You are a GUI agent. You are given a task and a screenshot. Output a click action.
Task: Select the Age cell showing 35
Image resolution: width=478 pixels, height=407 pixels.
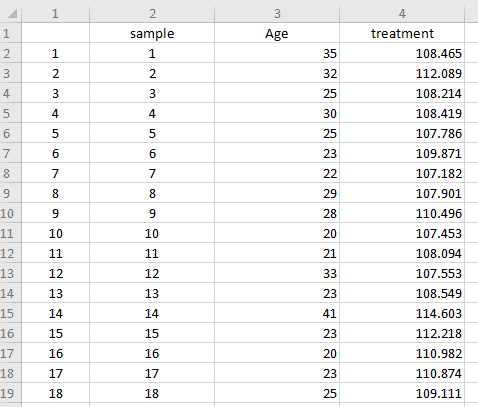[x=277, y=53]
